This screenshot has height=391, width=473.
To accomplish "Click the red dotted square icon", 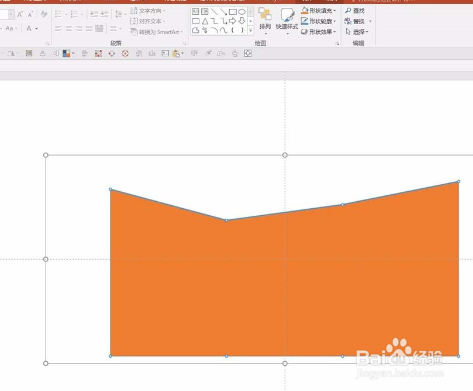I will [98, 53].
